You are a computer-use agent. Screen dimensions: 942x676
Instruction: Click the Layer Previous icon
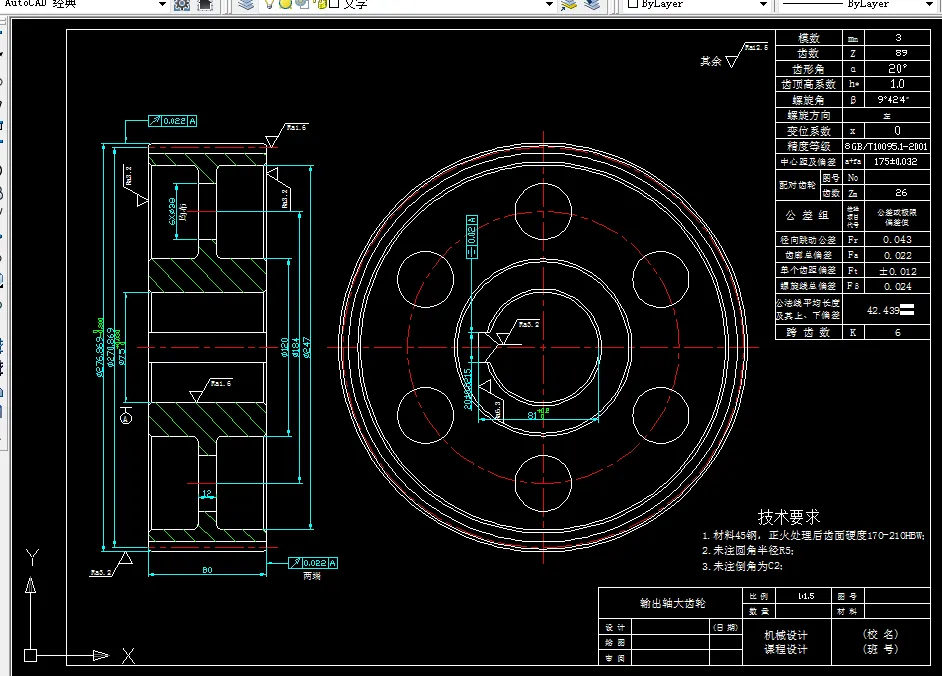pos(592,5)
